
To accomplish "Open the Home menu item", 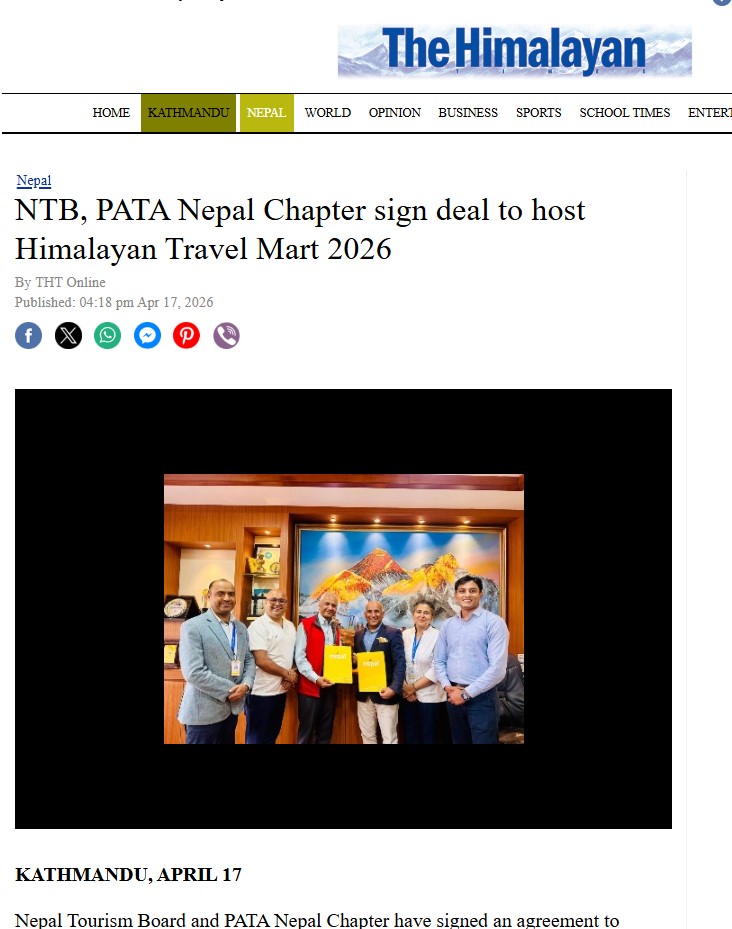I will [x=111, y=113].
